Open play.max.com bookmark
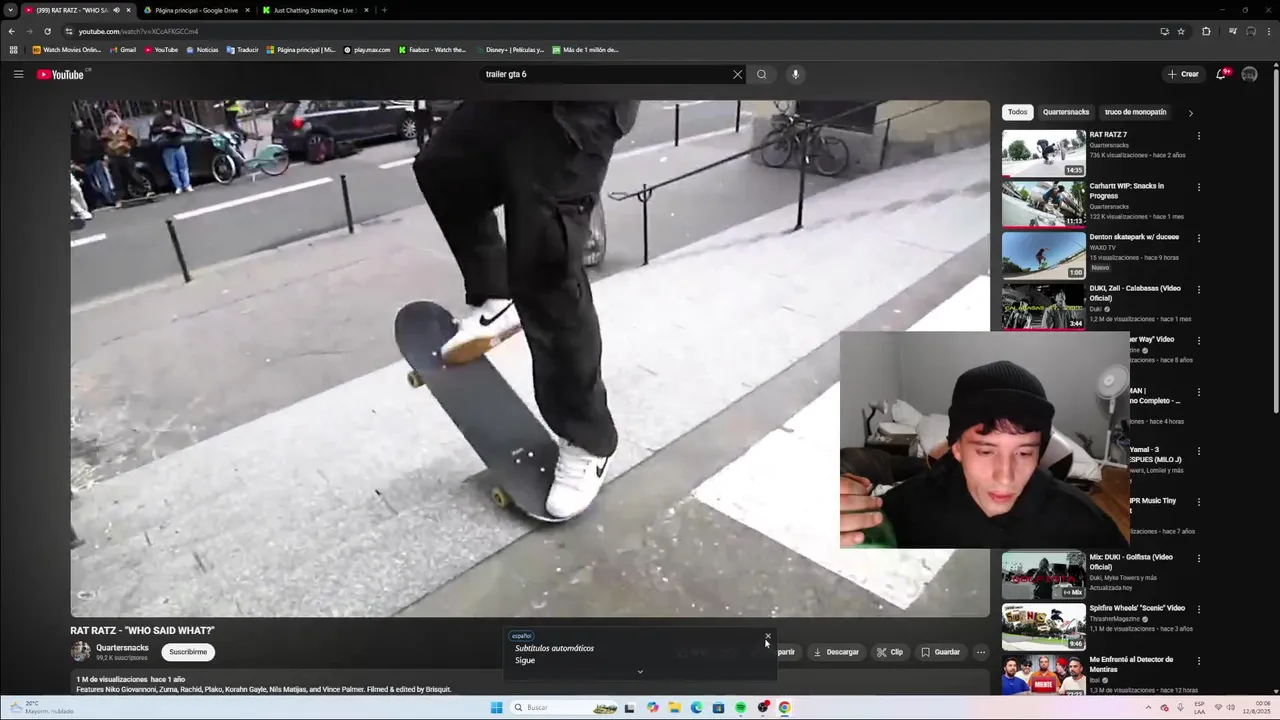1280x720 pixels. click(x=367, y=49)
